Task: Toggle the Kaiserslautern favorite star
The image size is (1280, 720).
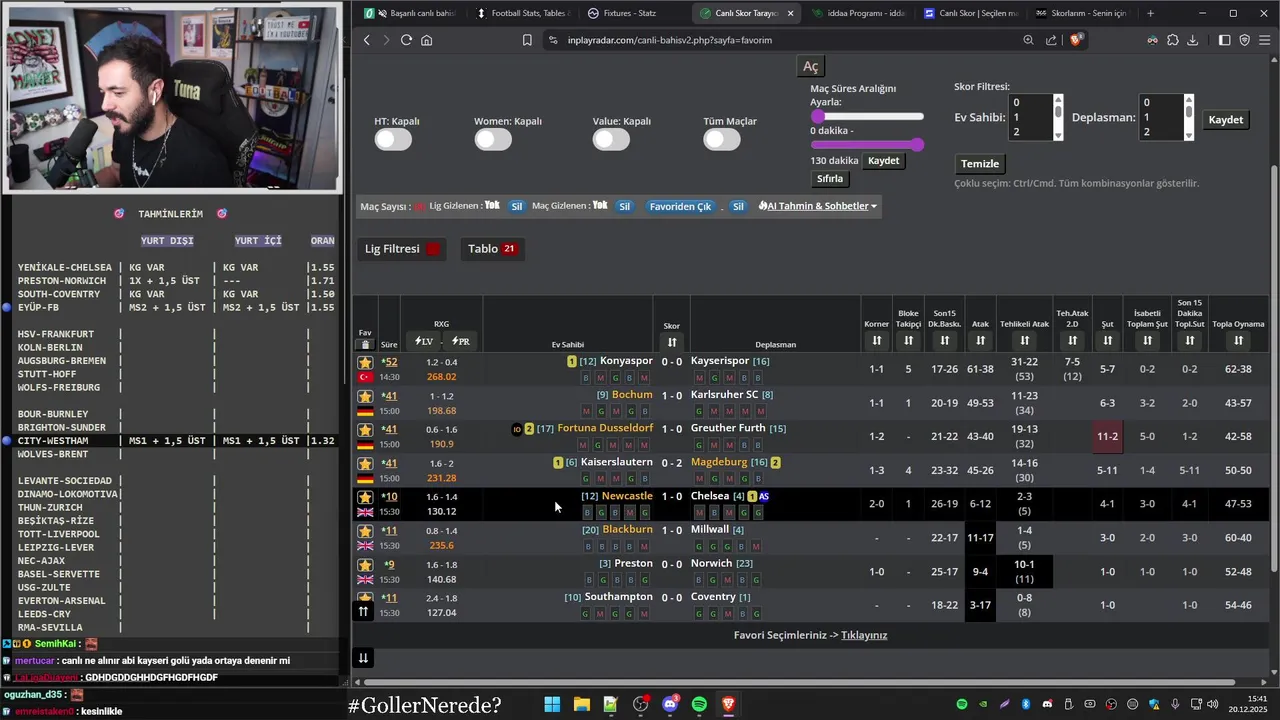Action: point(365,464)
